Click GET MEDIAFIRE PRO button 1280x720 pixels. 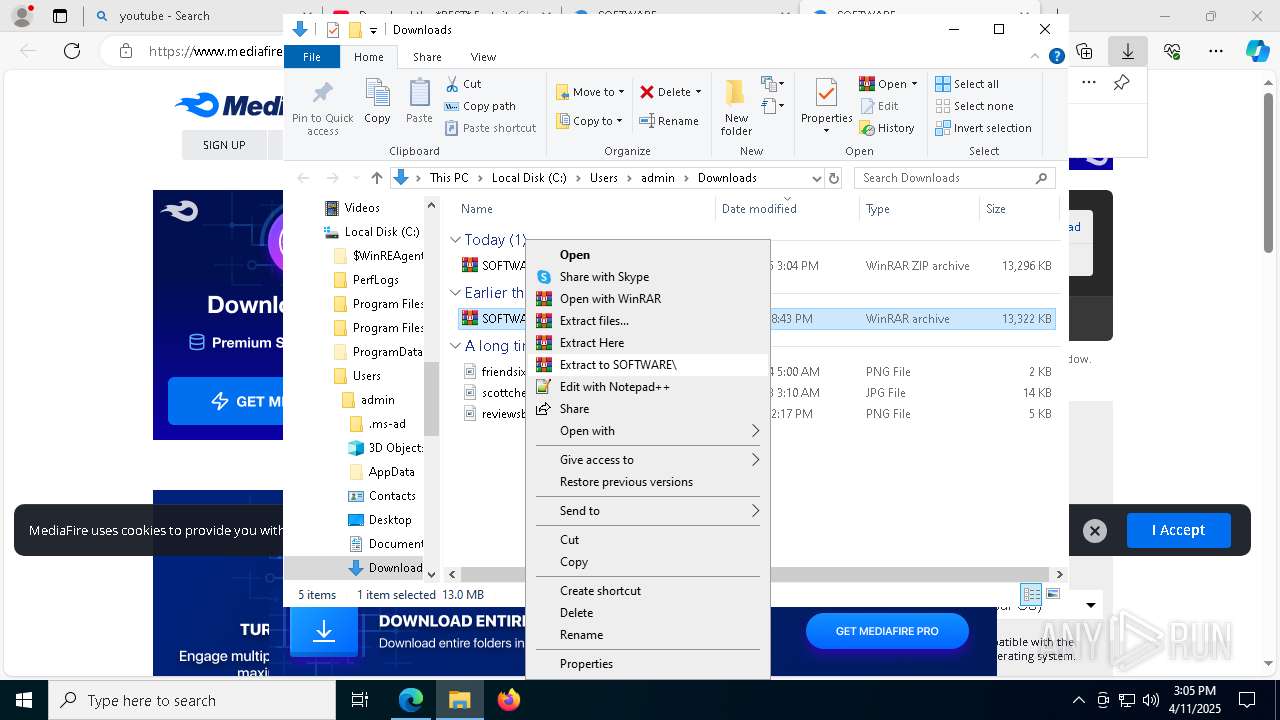pos(887,631)
